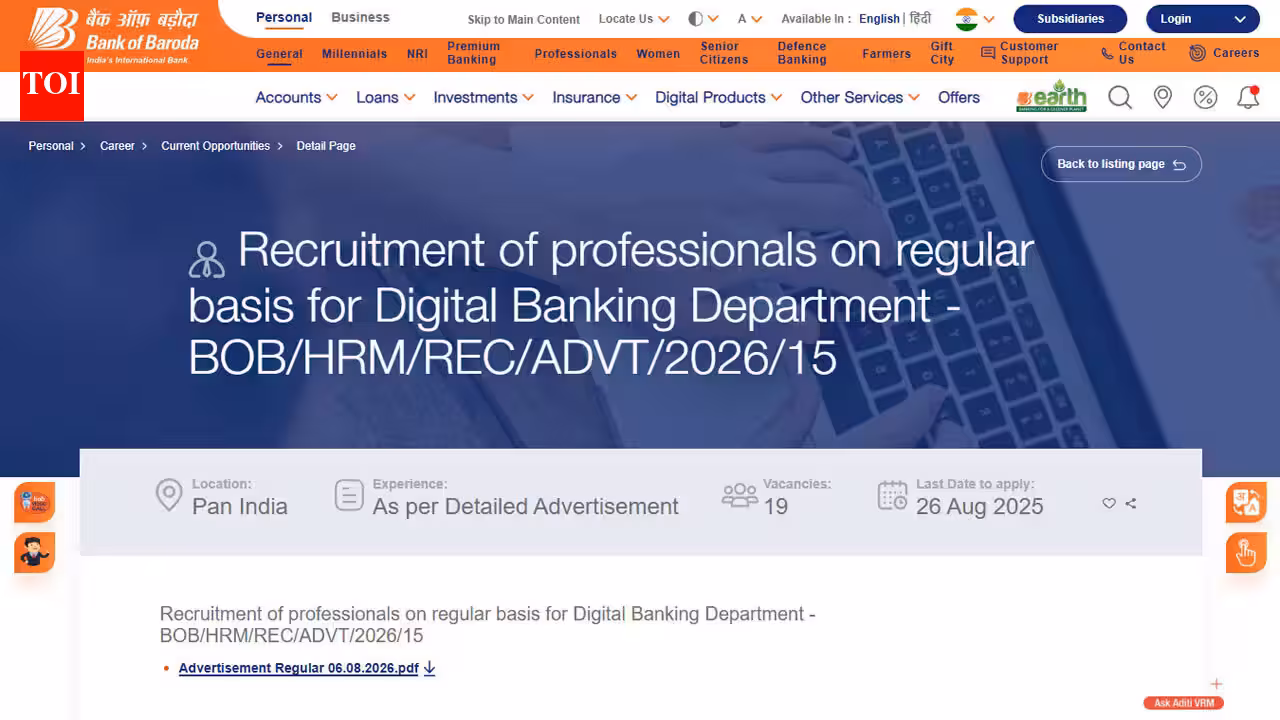Click Skip to Main Content
The image size is (1280, 720).
tap(524, 20)
